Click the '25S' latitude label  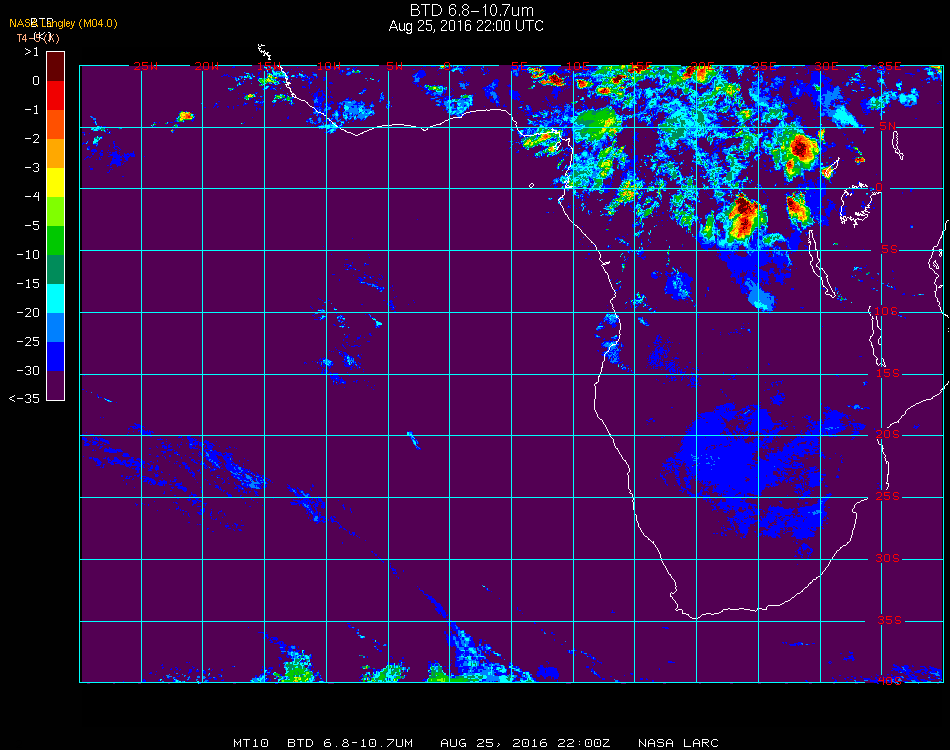pyautogui.click(x=888, y=497)
